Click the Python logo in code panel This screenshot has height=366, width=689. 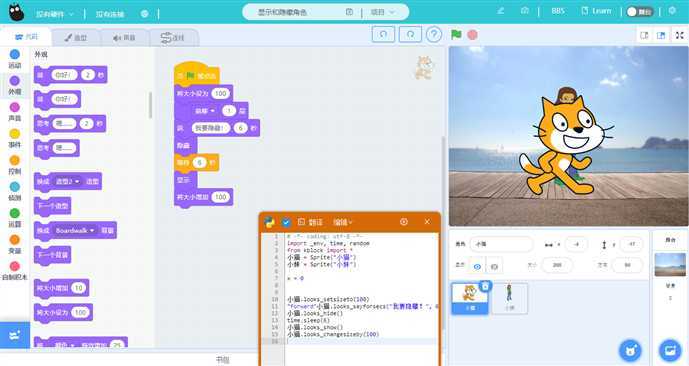pos(269,222)
